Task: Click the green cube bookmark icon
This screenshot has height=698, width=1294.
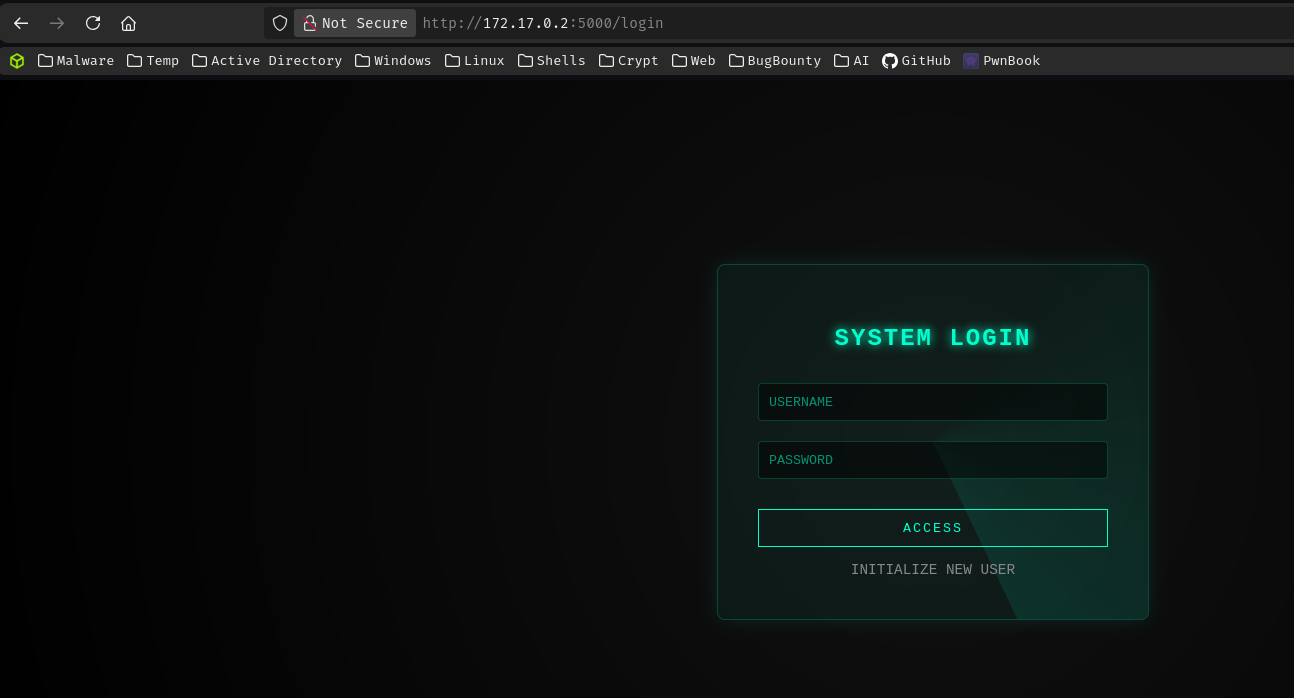Action: (x=17, y=61)
